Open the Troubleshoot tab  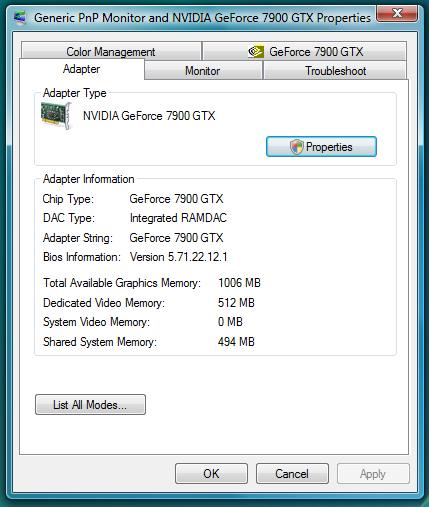click(x=335, y=71)
